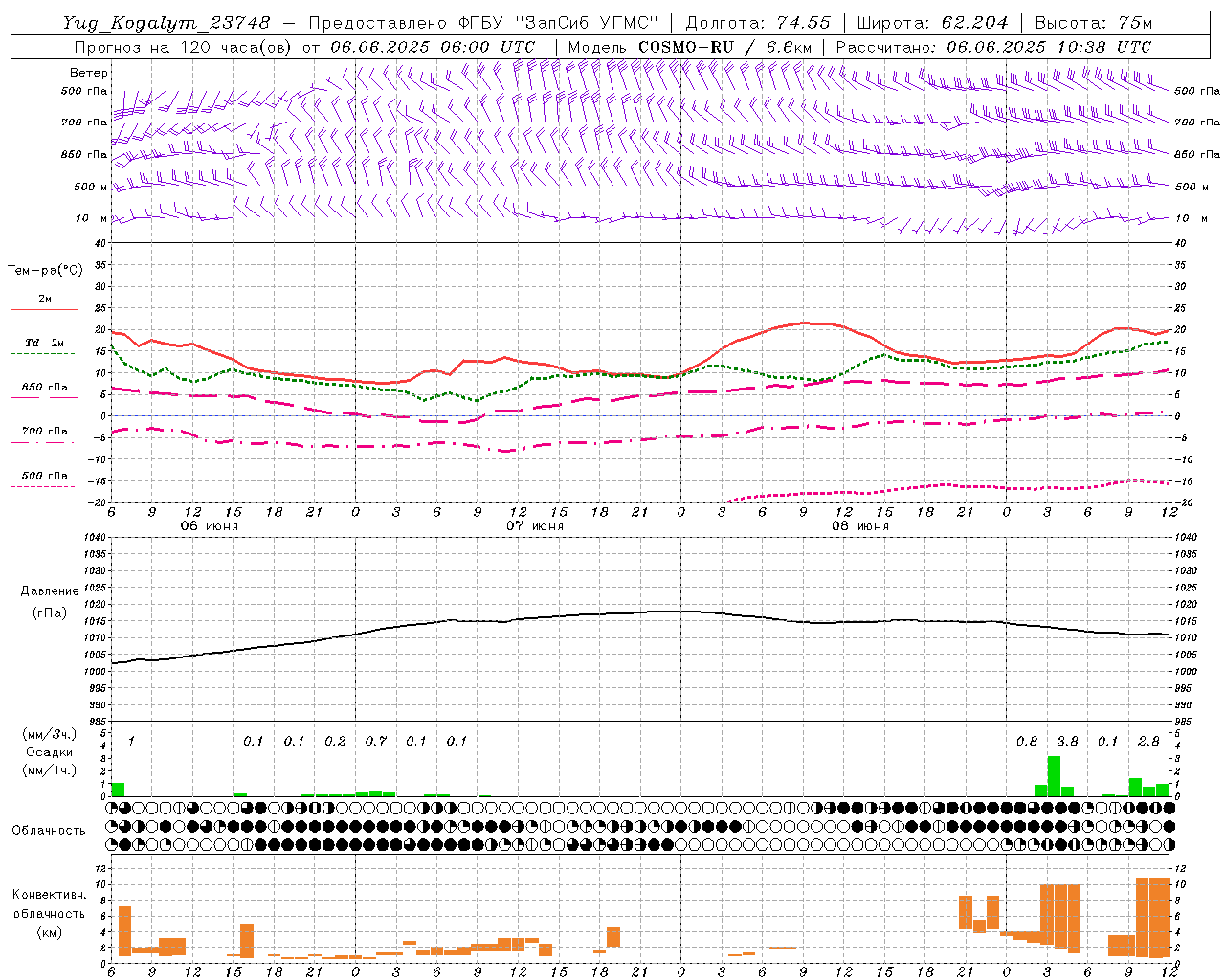
Task: Click the 500 гПа temperature legend label
Action: (x=45, y=476)
